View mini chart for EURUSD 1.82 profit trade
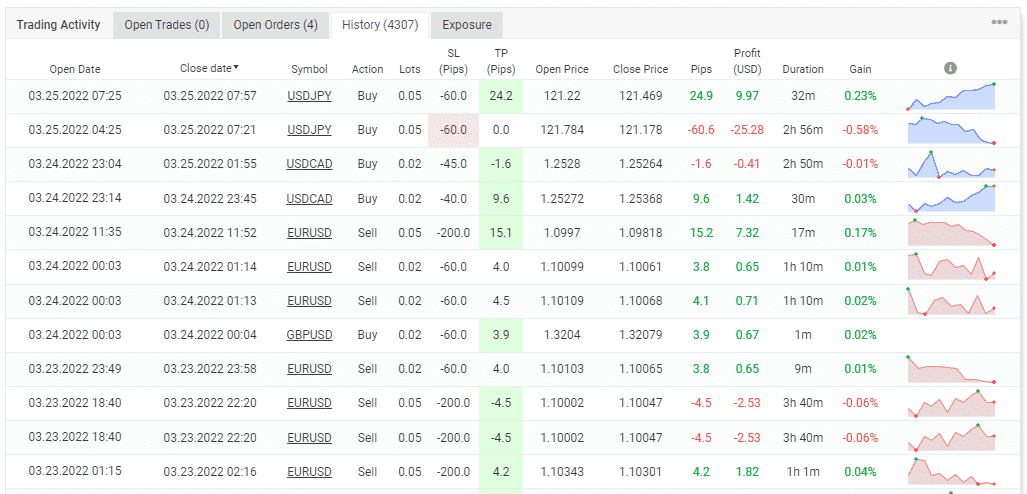The height and width of the screenshot is (494, 1027). (x=951, y=472)
